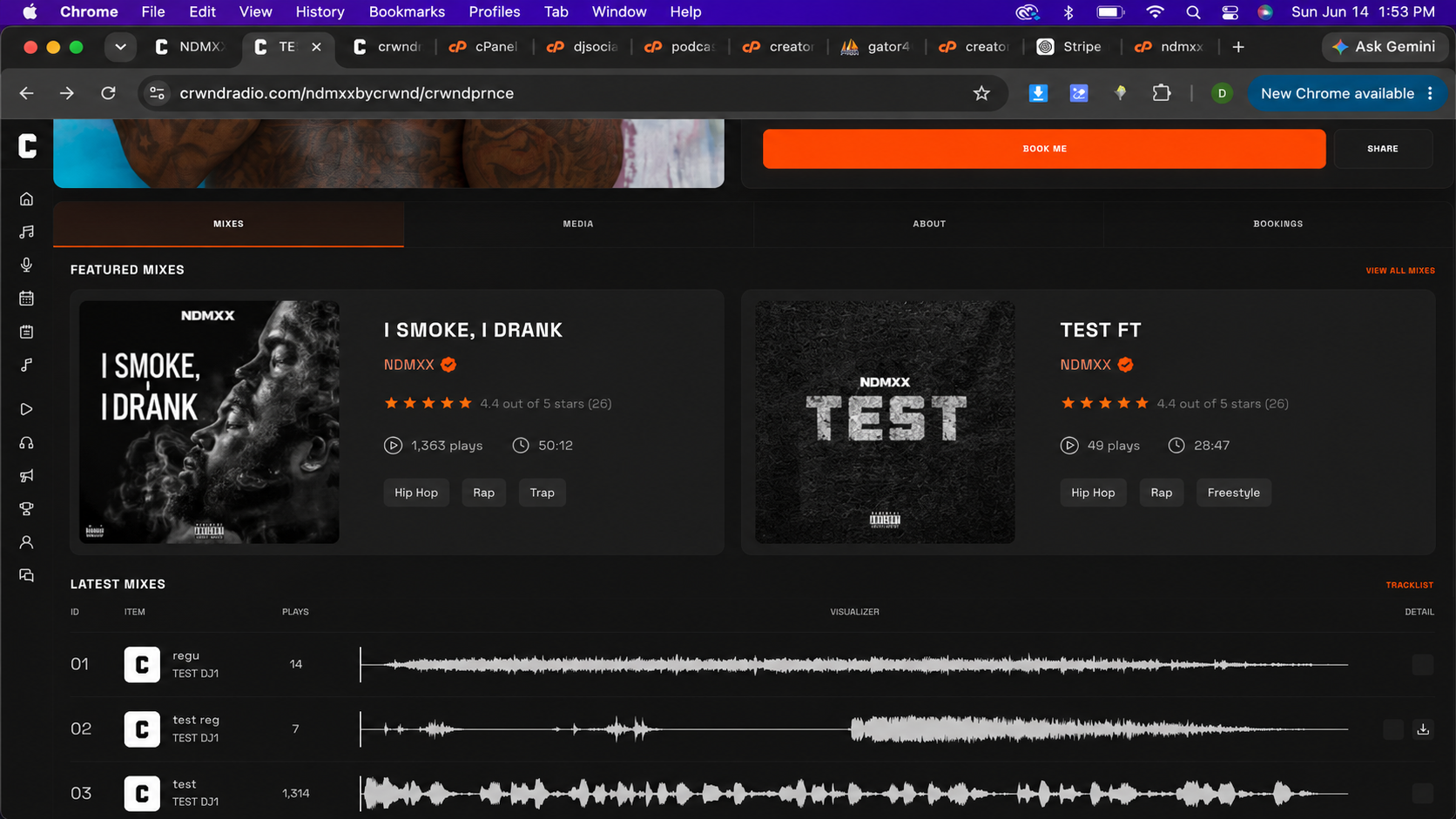Go back to the previous page
The image size is (1456, 819).
pyautogui.click(x=27, y=93)
